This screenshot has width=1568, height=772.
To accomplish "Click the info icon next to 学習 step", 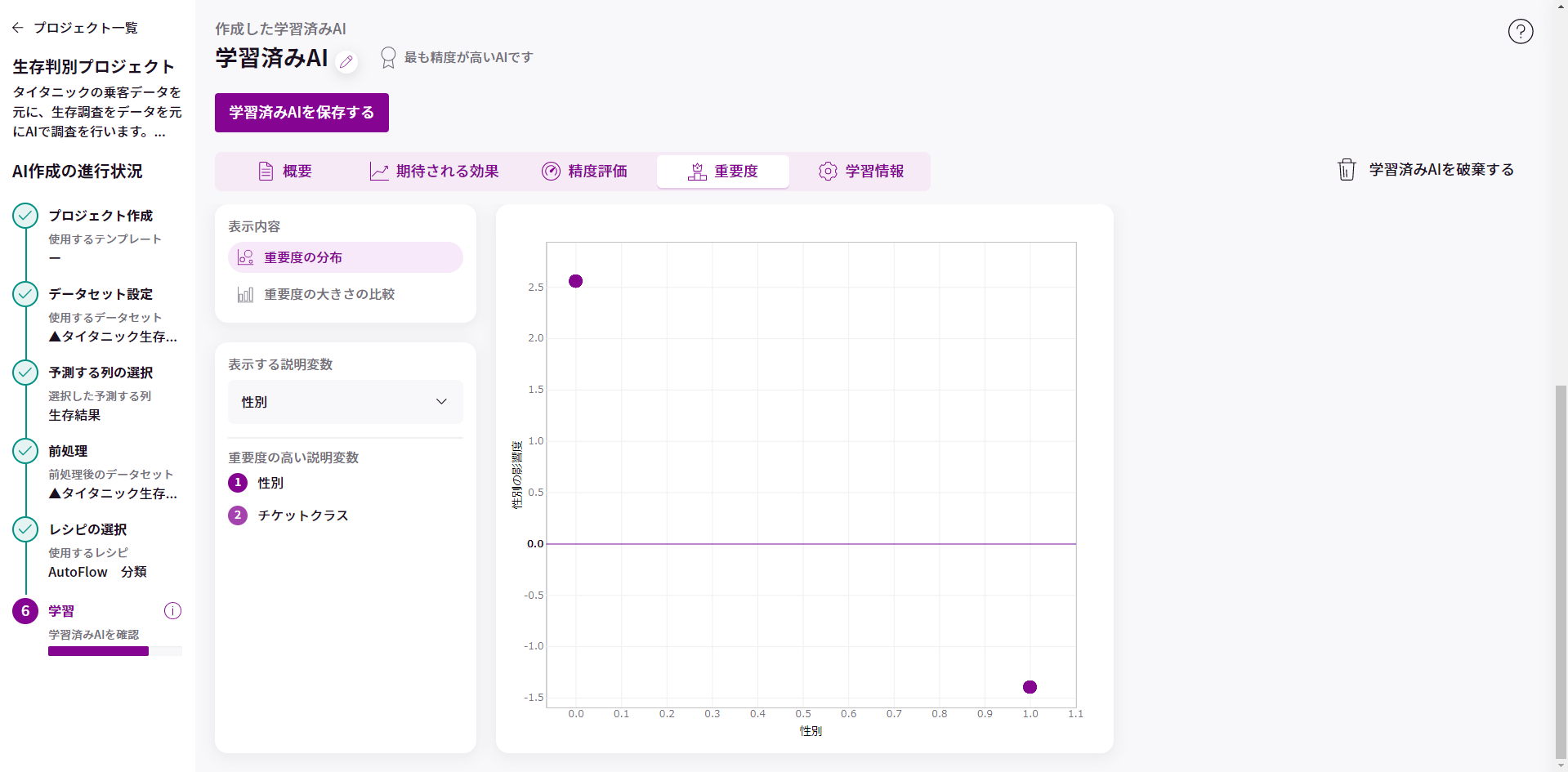I will coord(172,611).
